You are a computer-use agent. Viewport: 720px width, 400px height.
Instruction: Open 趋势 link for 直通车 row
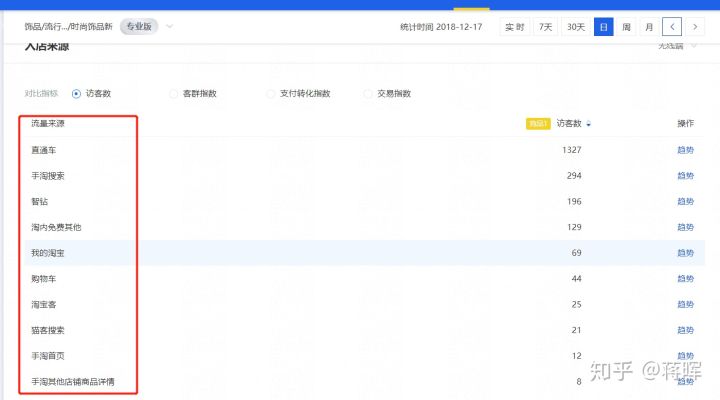pos(685,150)
